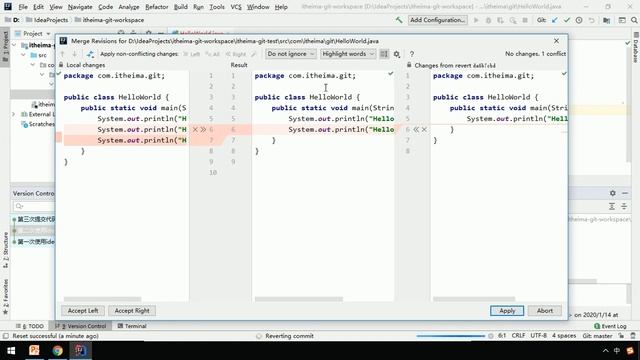The width and height of the screenshot is (640, 360).
Task: Open the Do not ignore dropdown
Action: tap(291, 54)
